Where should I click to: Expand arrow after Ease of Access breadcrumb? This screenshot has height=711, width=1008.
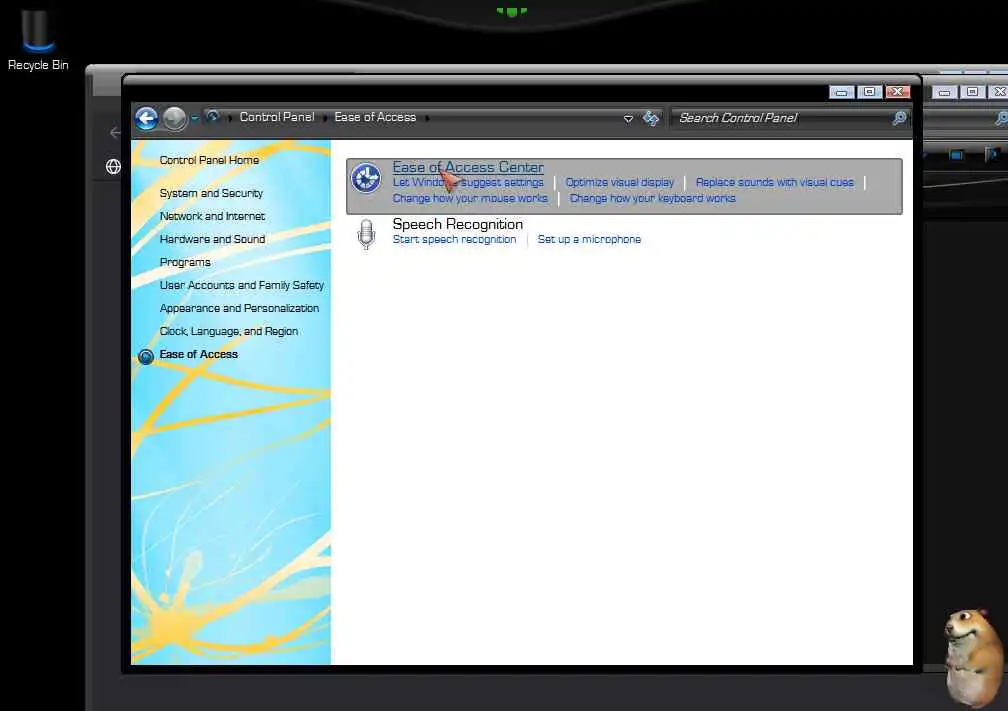click(428, 118)
